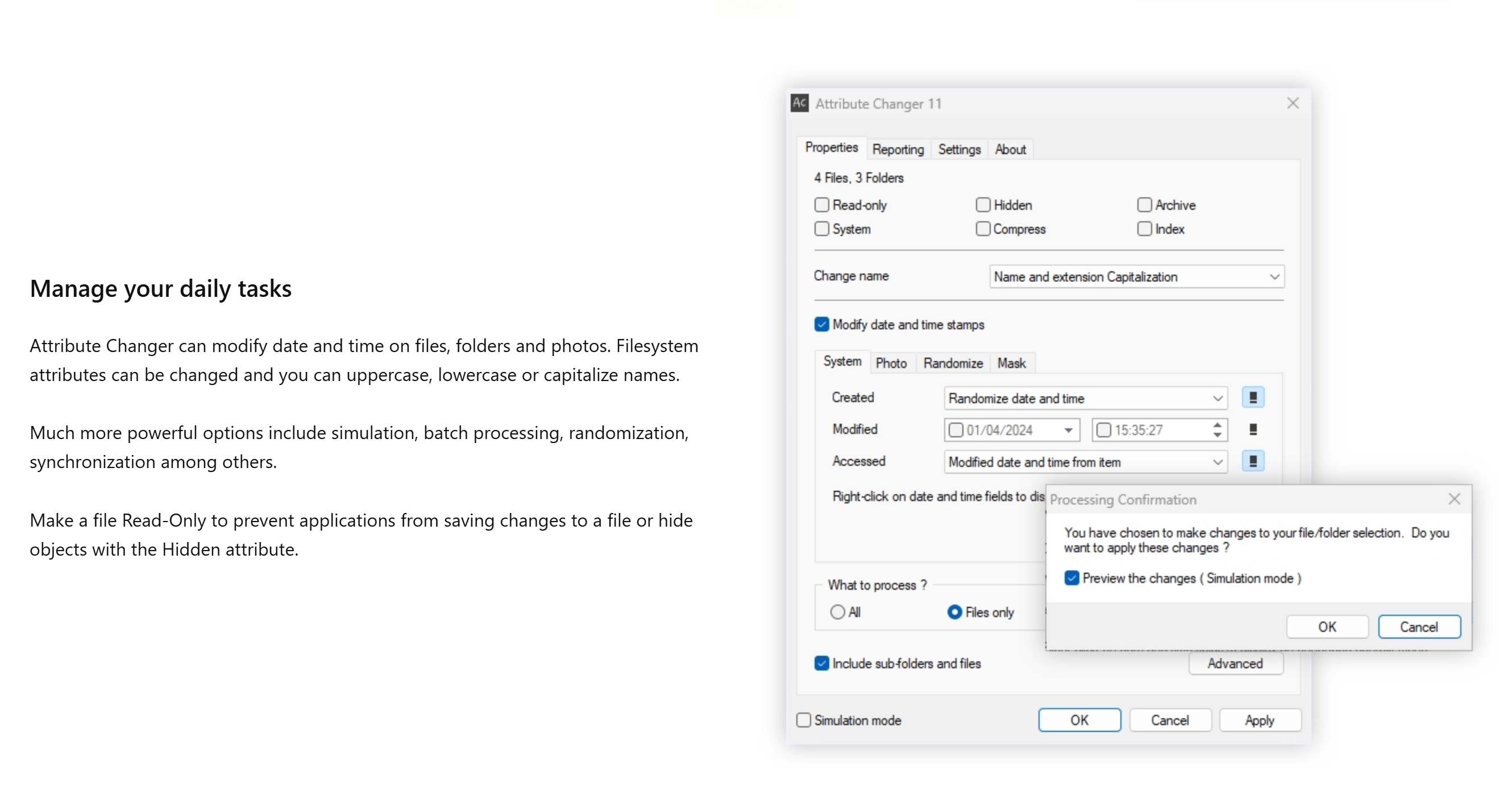Tick the Index checkbox
This screenshot has width=1512, height=811.
tap(1144, 229)
